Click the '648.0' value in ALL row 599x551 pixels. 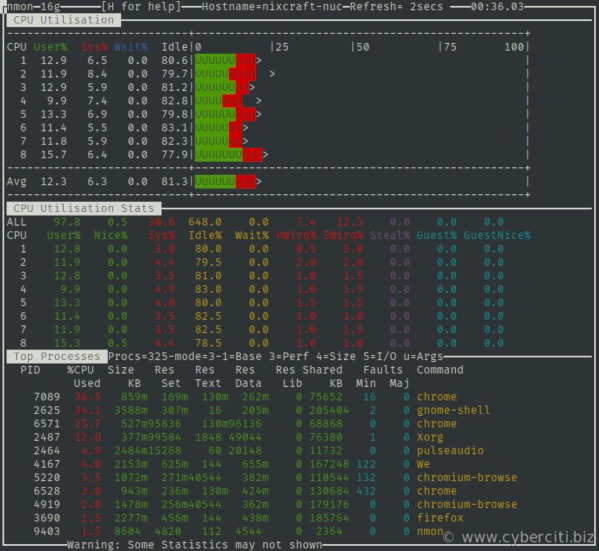[205, 222]
